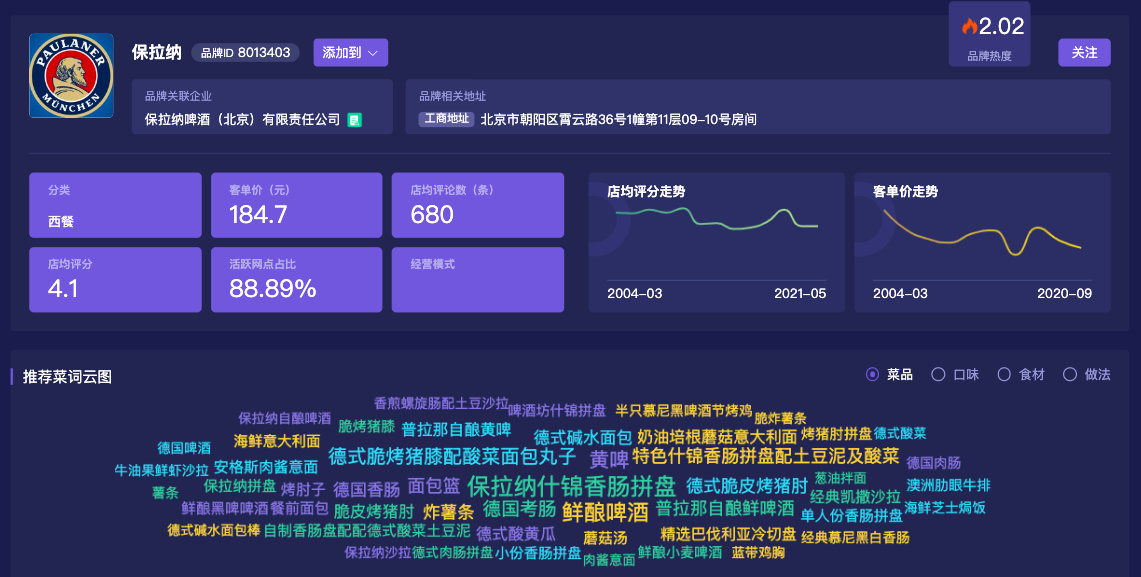Select the 海鲜意大利面 word
The image size is (1141, 577).
[277, 441]
